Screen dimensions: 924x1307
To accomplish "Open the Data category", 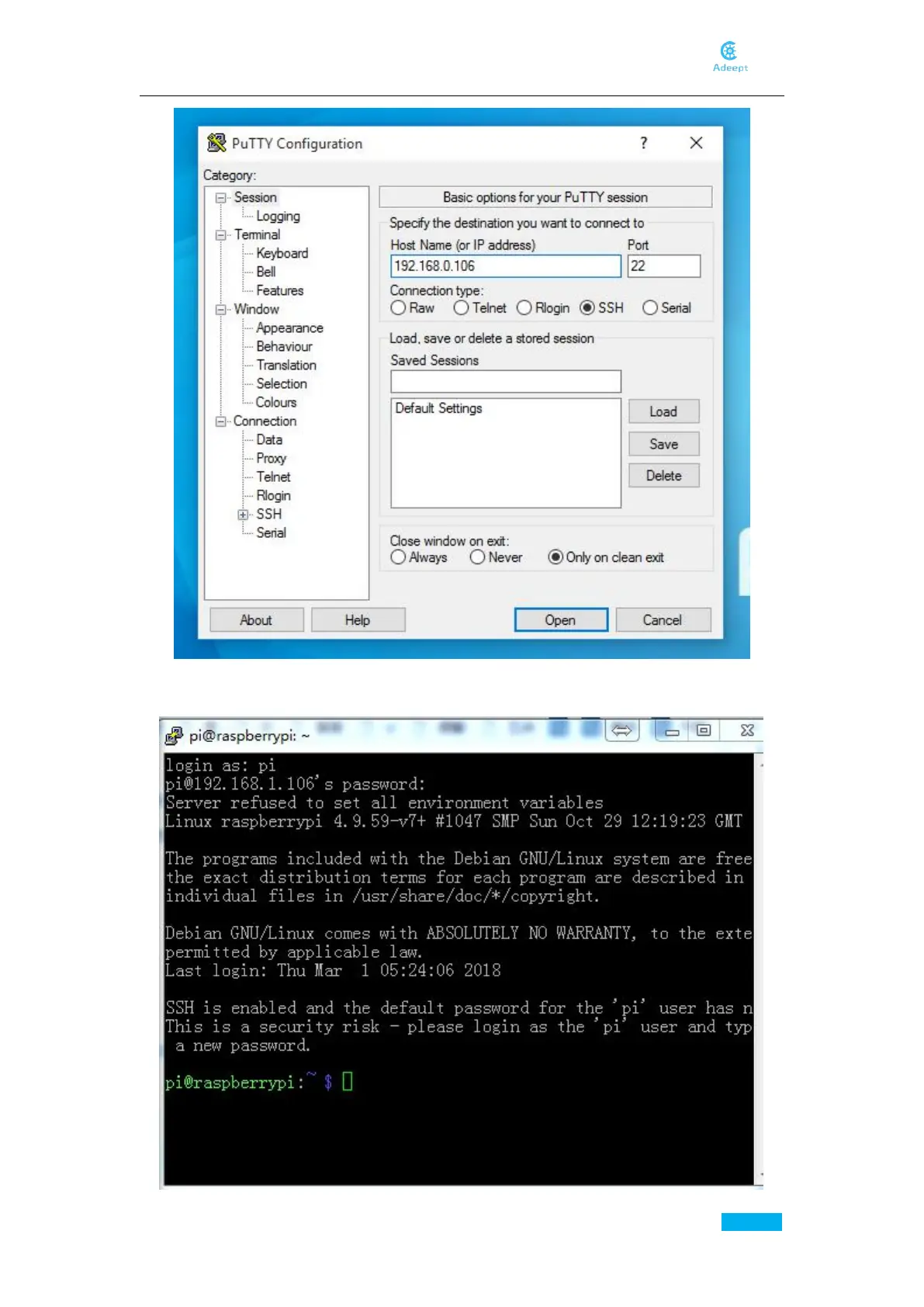I will click(x=269, y=439).
